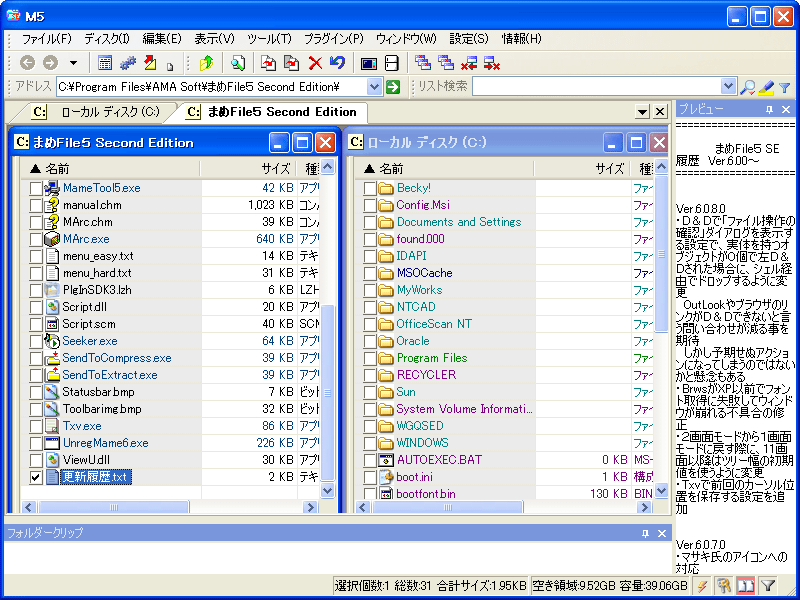Click the split-pane layout icon
This screenshot has height=600, width=800.
(391, 63)
